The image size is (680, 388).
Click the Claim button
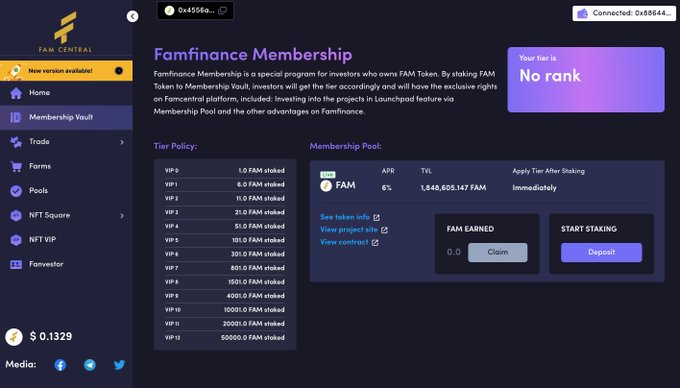pyautogui.click(x=497, y=252)
